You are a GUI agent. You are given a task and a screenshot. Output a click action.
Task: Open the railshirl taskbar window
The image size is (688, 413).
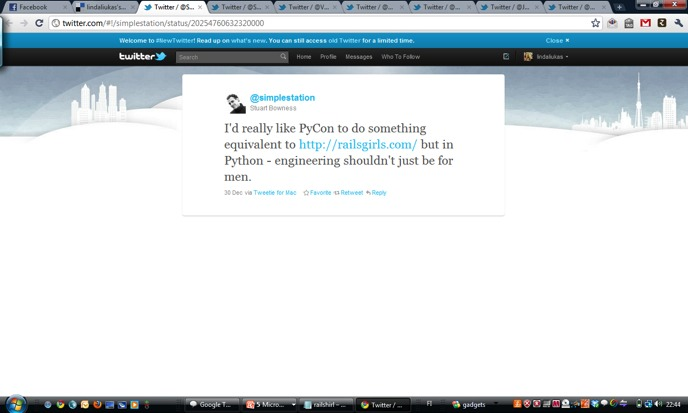tap(327, 405)
